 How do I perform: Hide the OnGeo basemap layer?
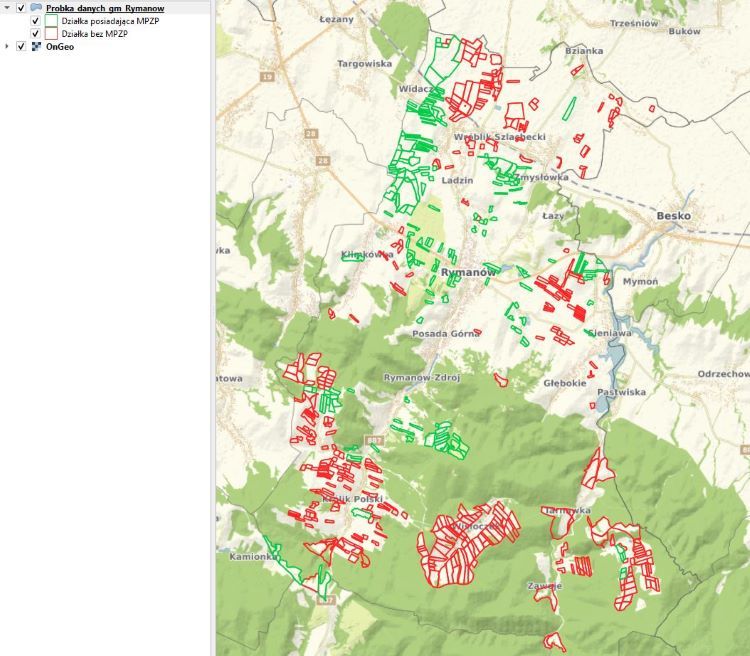click(21, 46)
